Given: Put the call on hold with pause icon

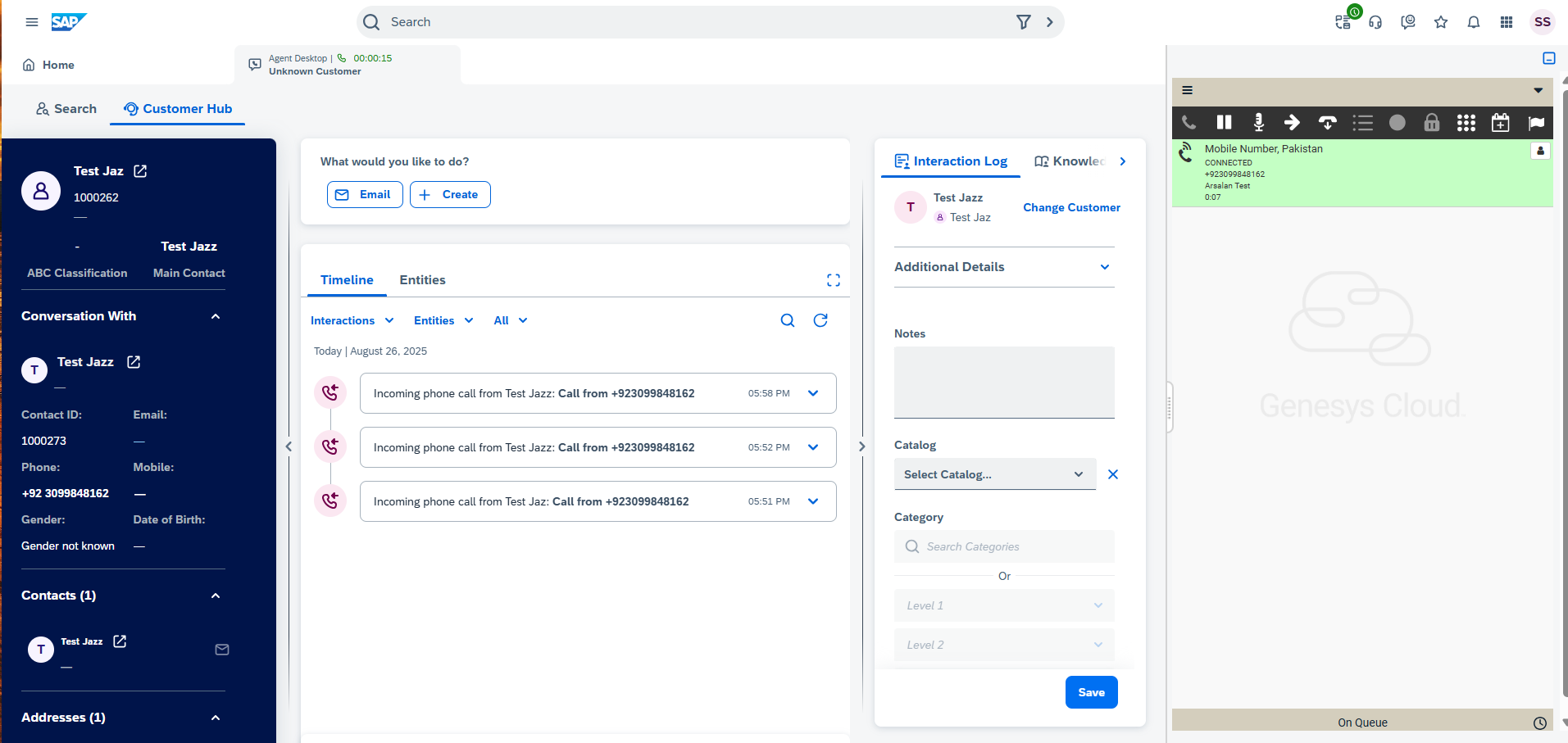Looking at the screenshot, I should (1224, 122).
